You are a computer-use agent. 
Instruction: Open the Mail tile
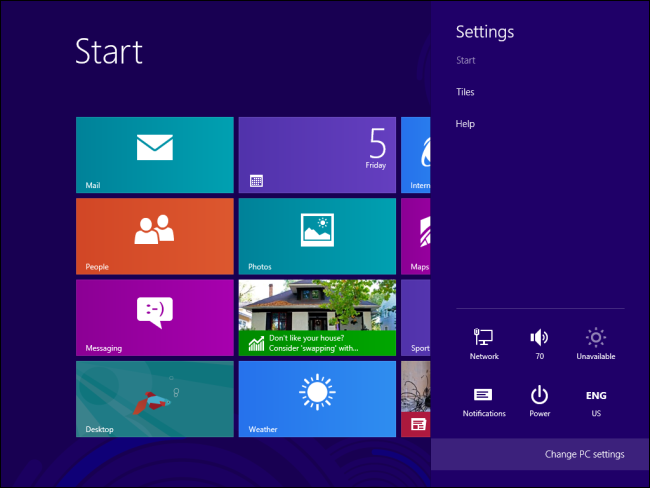(155, 155)
